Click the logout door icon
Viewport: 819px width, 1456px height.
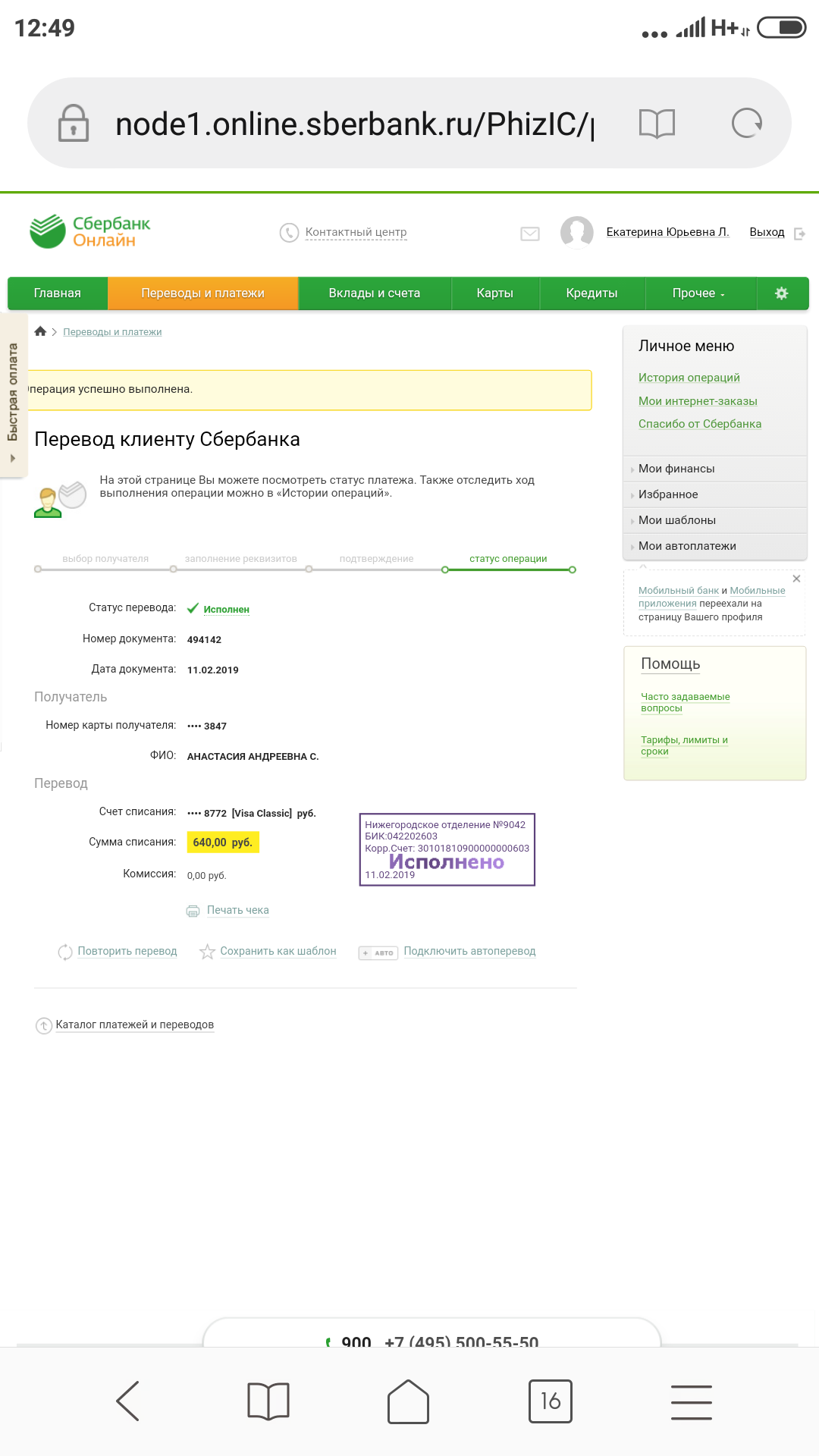pos(799,234)
